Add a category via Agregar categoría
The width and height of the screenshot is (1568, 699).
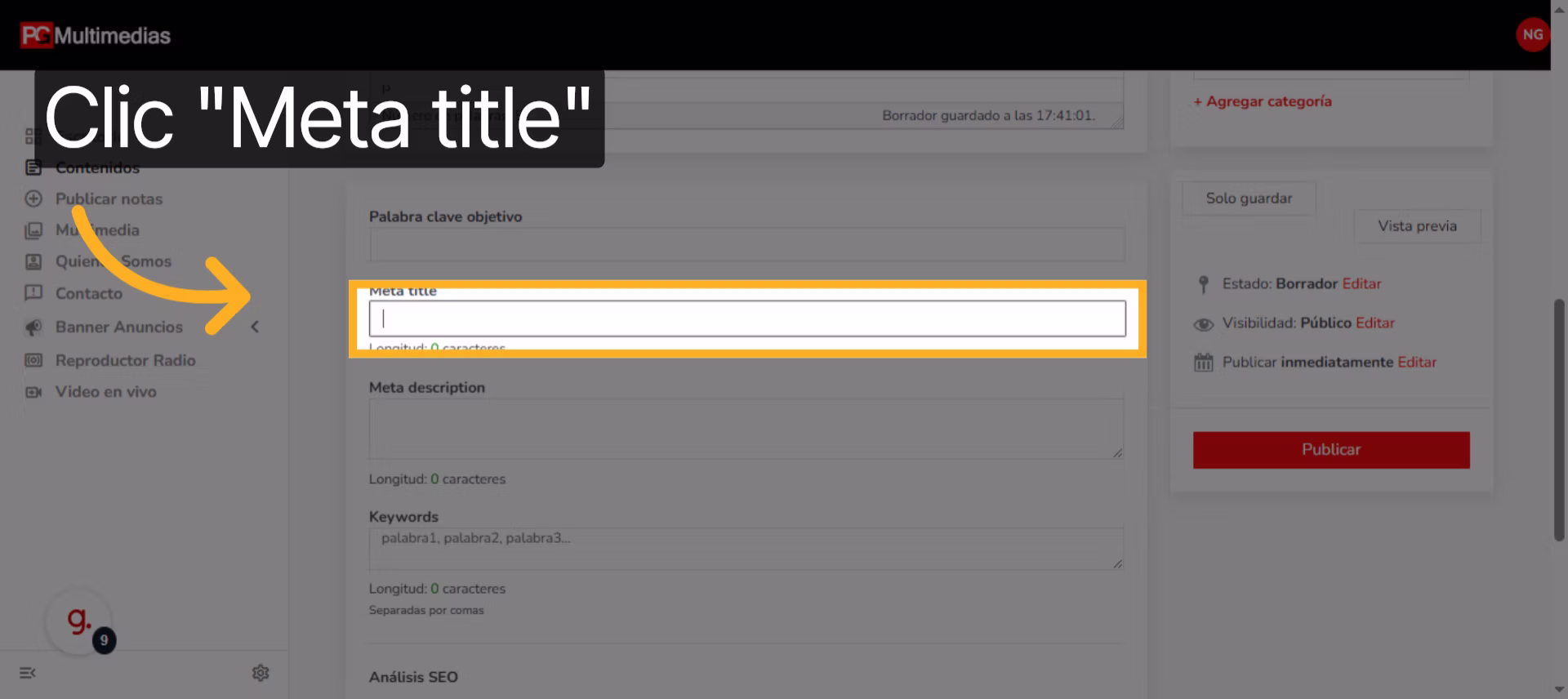pos(1263,101)
